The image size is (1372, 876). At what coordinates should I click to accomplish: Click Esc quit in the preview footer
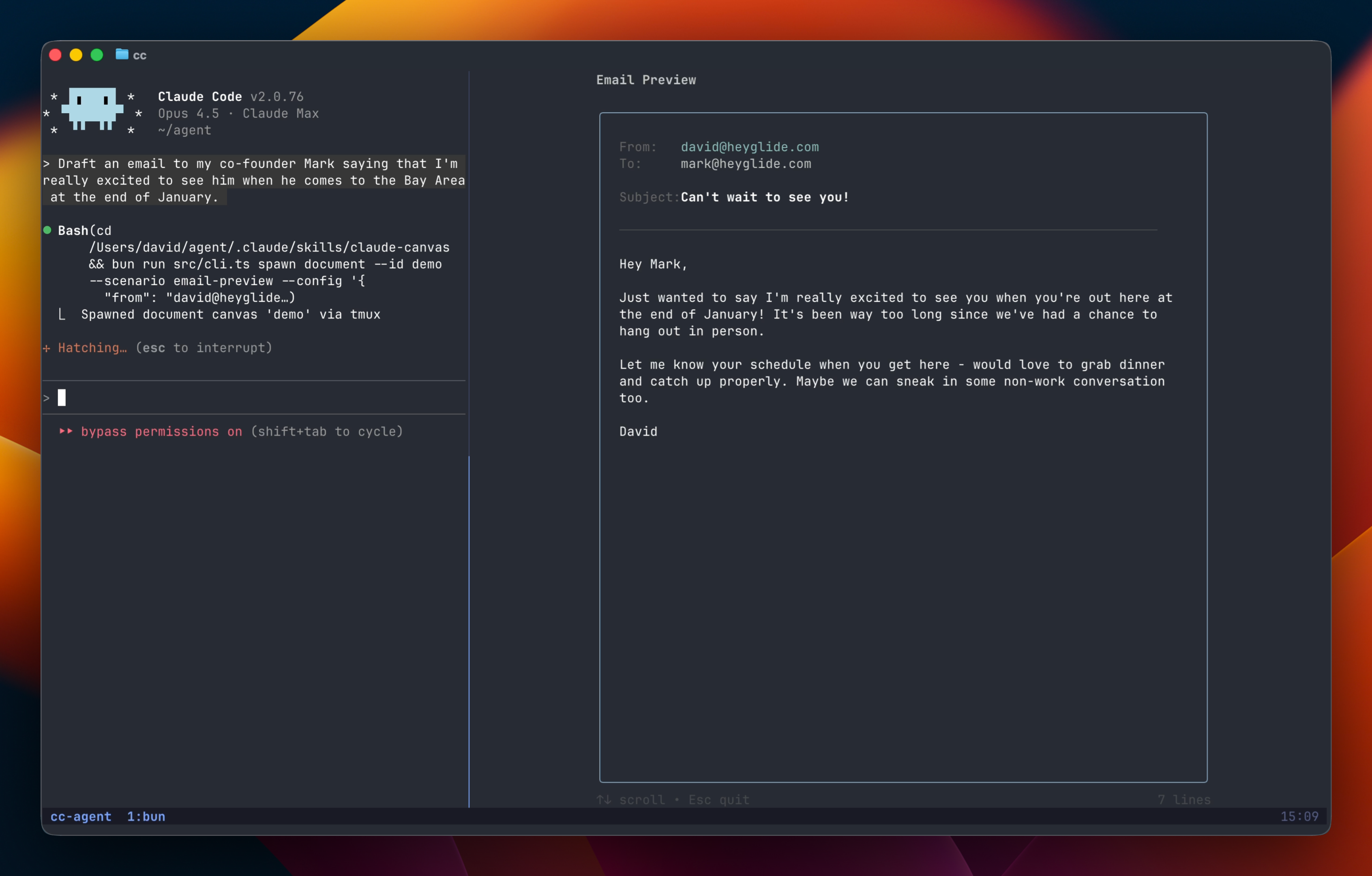718,800
